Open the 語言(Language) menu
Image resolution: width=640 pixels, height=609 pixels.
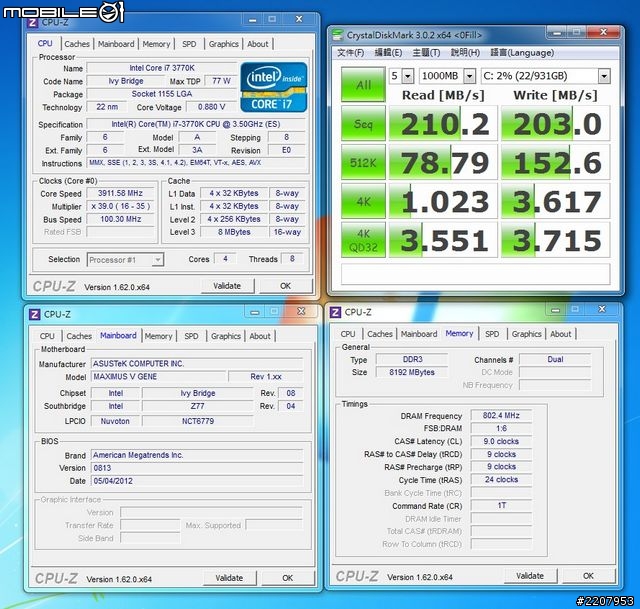pos(522,53)
